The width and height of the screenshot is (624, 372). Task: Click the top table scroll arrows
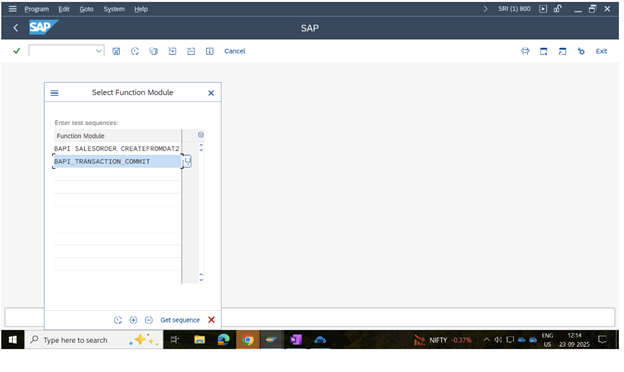(201, 147)
